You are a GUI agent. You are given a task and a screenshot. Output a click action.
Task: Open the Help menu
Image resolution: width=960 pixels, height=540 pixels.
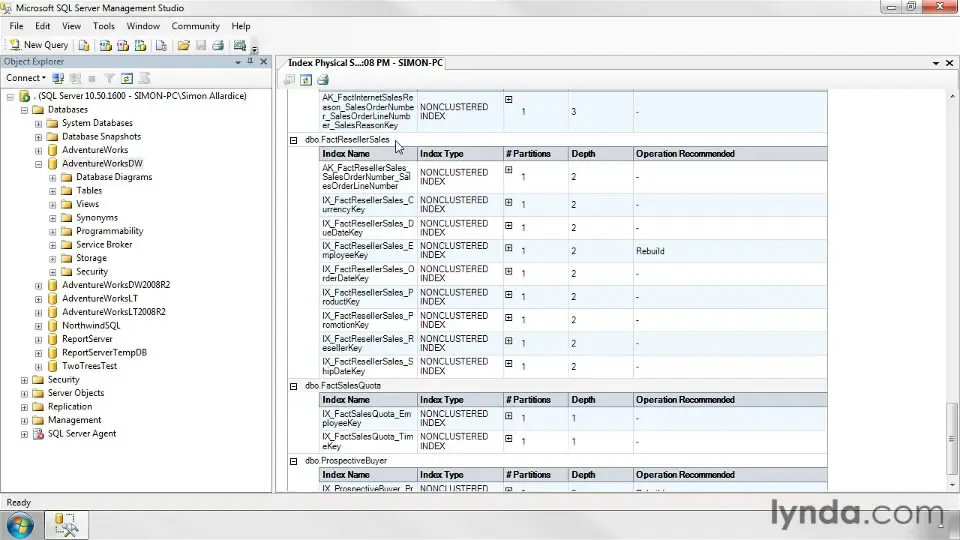coord(241,26)
